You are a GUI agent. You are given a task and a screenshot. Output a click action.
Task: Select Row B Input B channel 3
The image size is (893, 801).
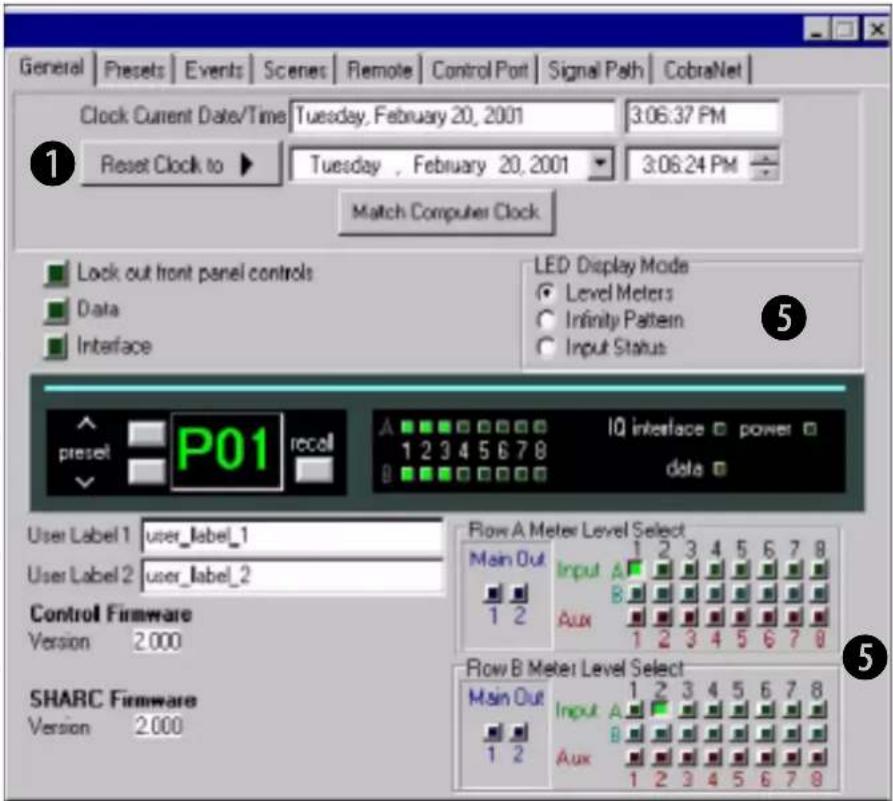click(687, 734)
